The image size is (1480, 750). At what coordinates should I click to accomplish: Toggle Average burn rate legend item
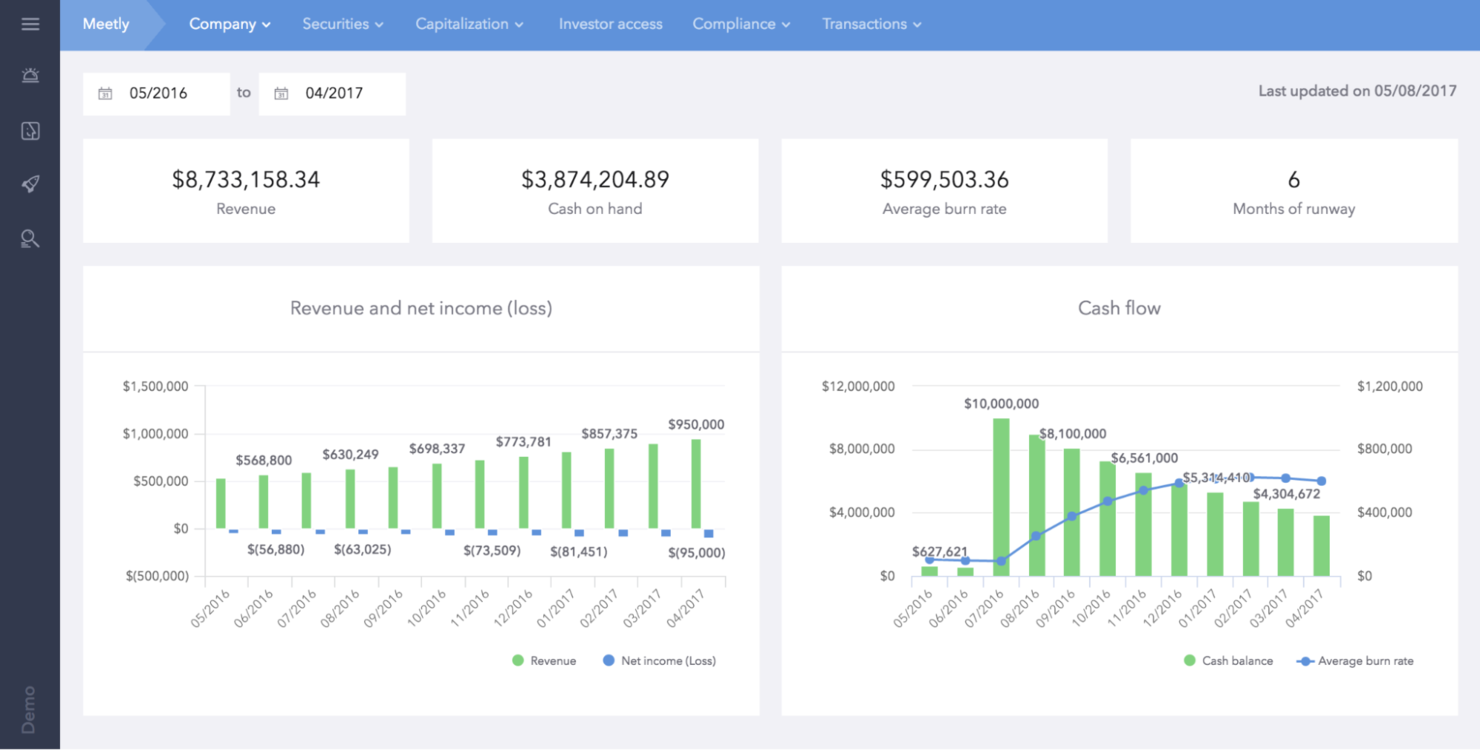point(1354,661)
